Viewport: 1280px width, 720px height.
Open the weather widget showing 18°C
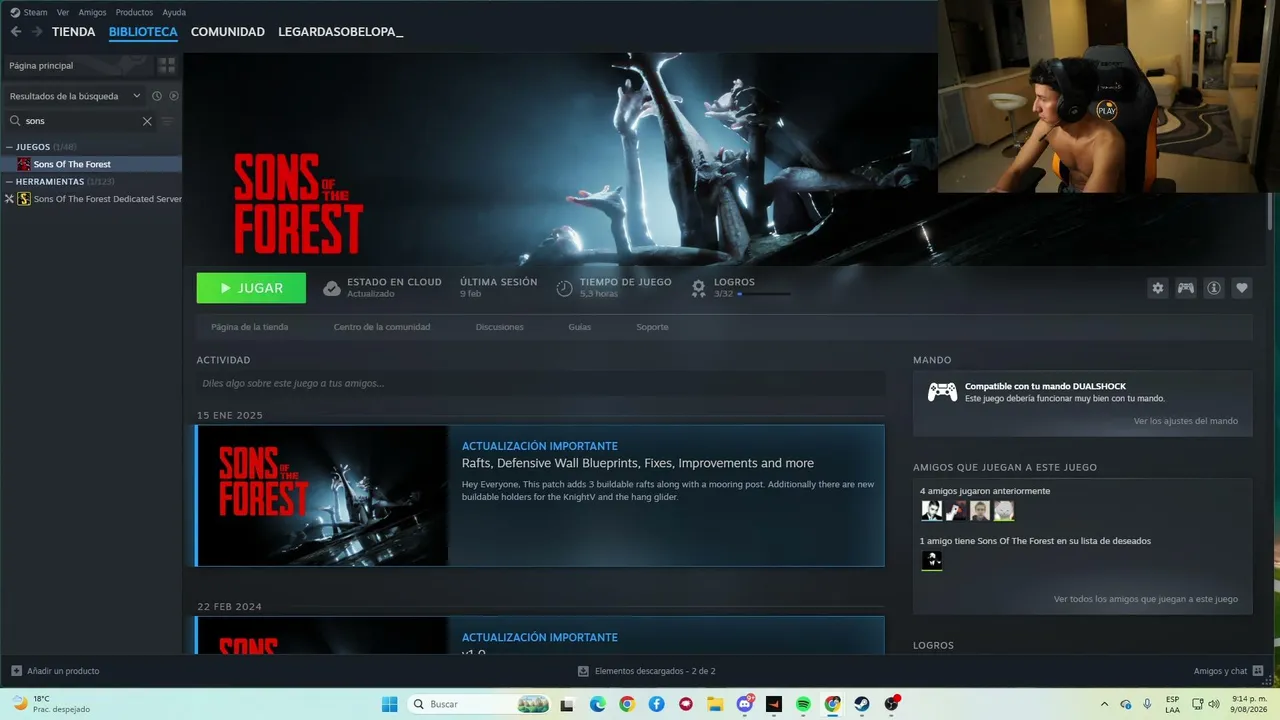coord(51,704)
